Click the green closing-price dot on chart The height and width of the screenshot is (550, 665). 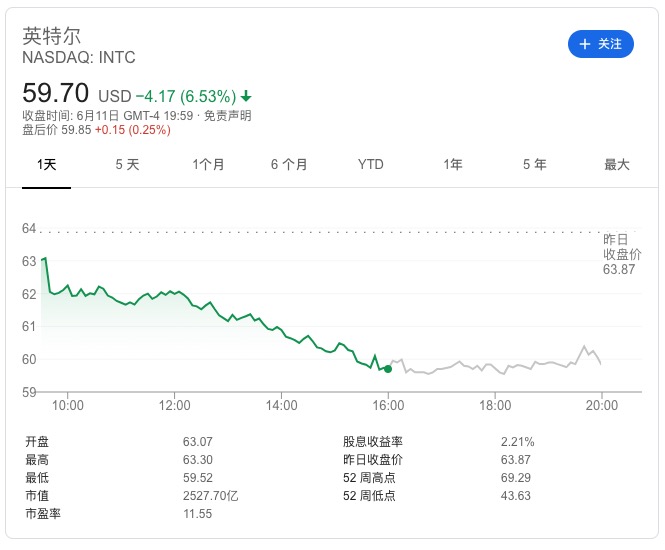(388, 369)
